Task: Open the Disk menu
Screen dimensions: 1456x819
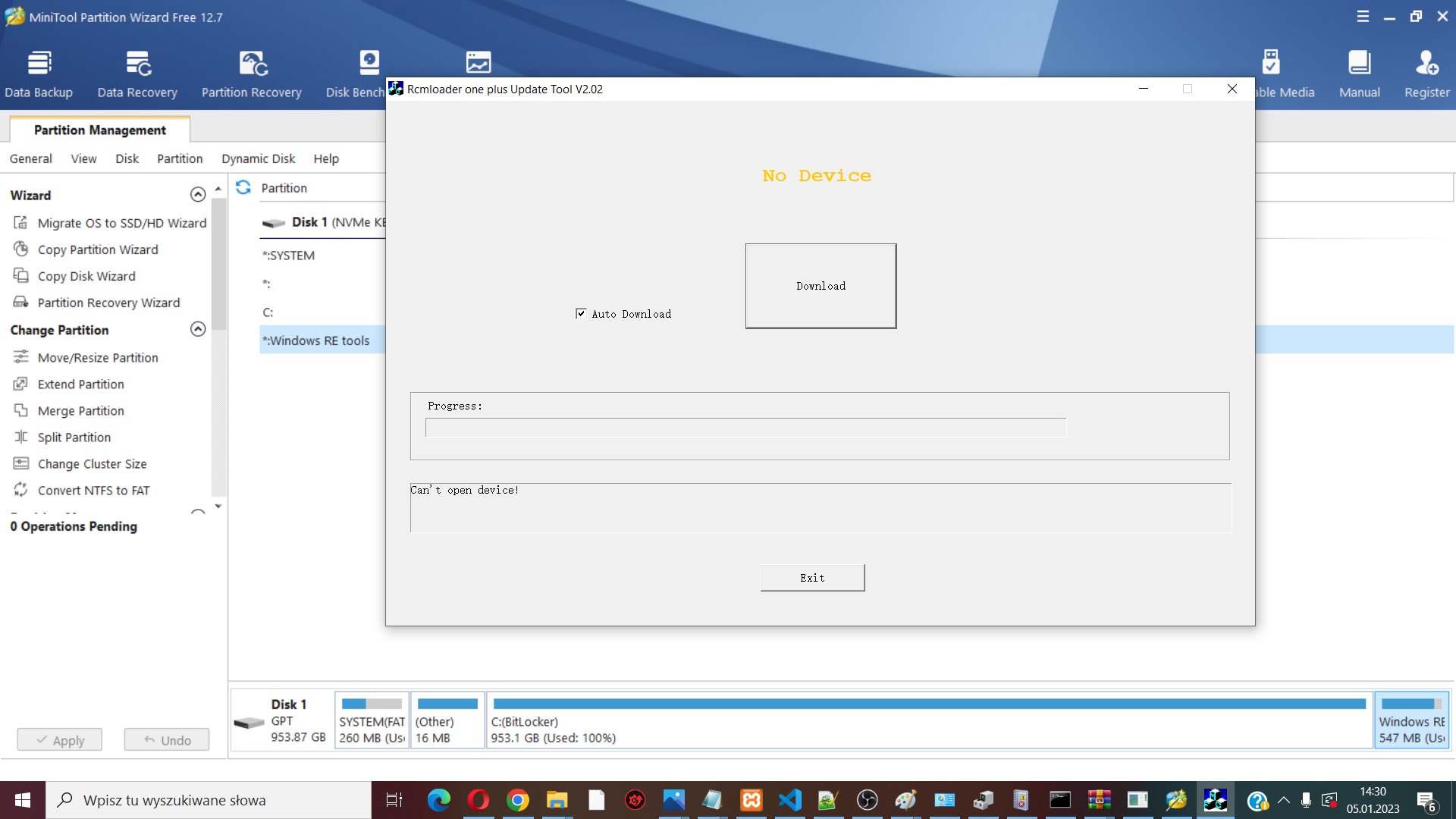Action: tap(127, 158)
